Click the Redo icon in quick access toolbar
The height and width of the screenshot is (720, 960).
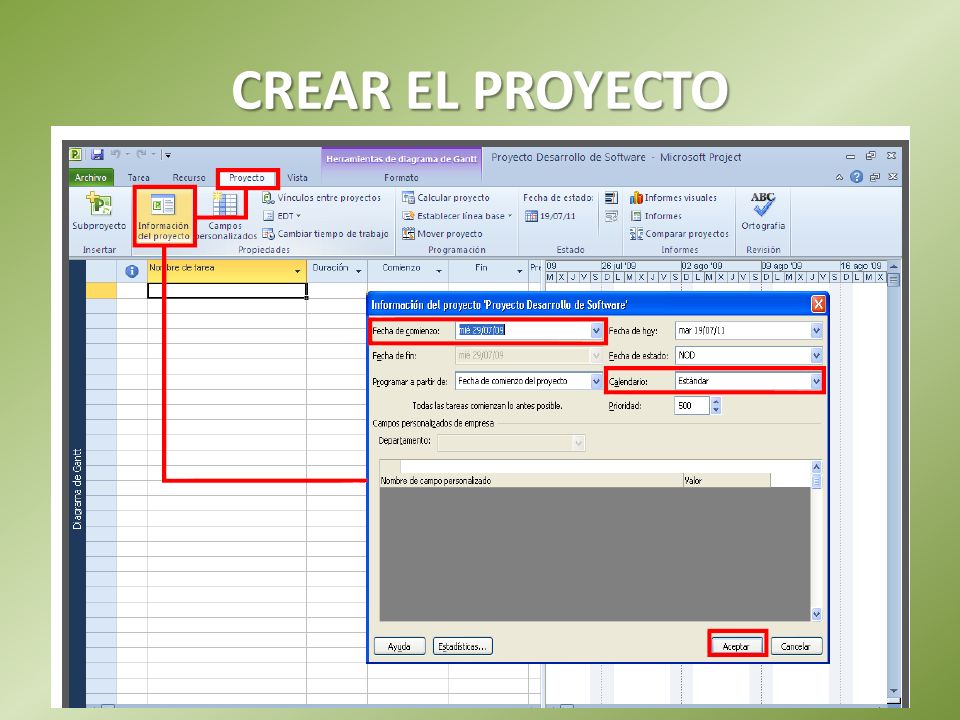141,154
